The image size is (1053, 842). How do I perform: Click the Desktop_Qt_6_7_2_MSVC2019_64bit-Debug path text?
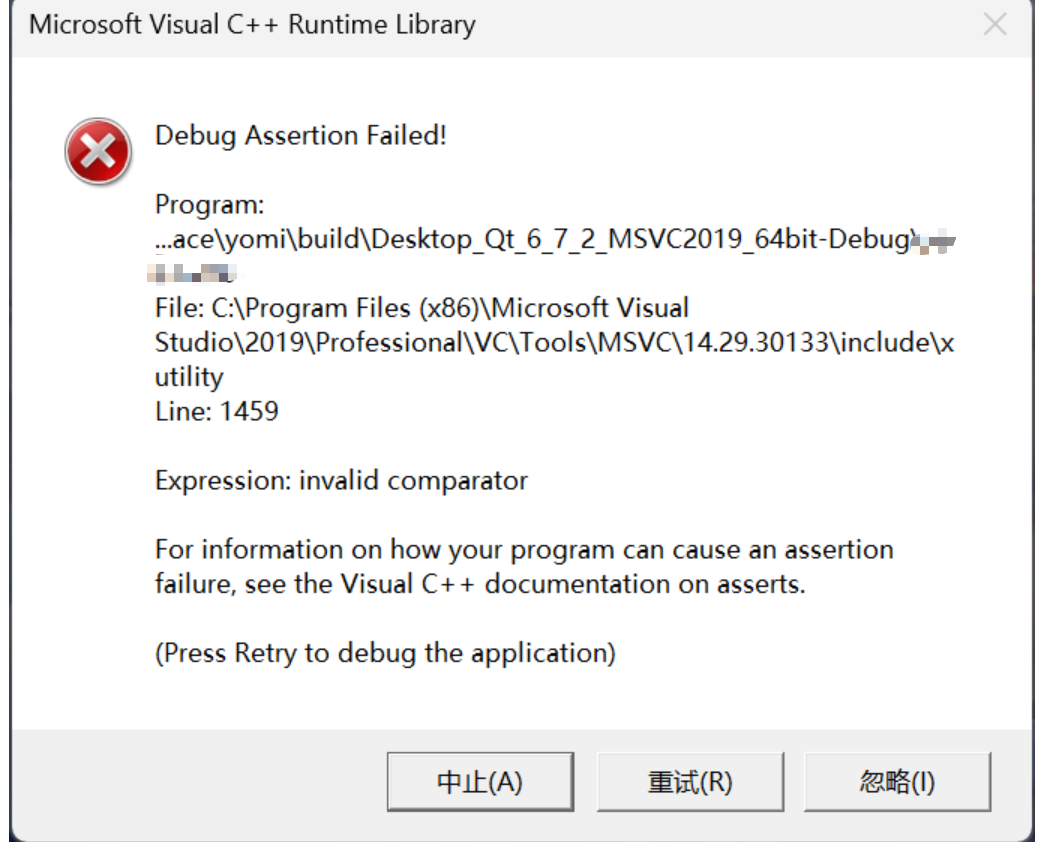click(x=641, y=240)
